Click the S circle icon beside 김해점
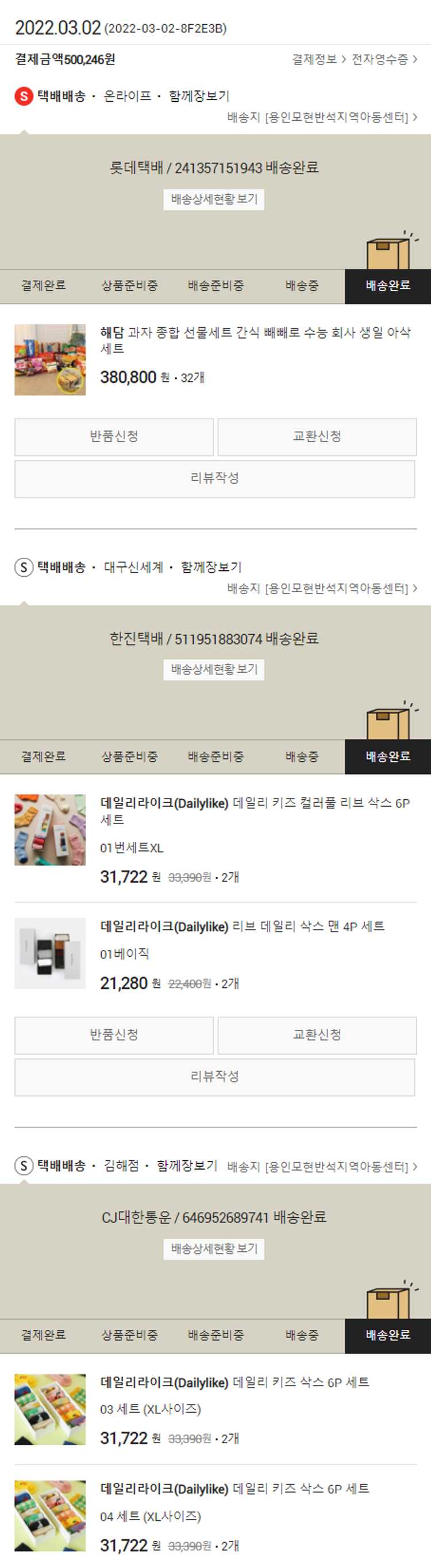 [24, 1166]
